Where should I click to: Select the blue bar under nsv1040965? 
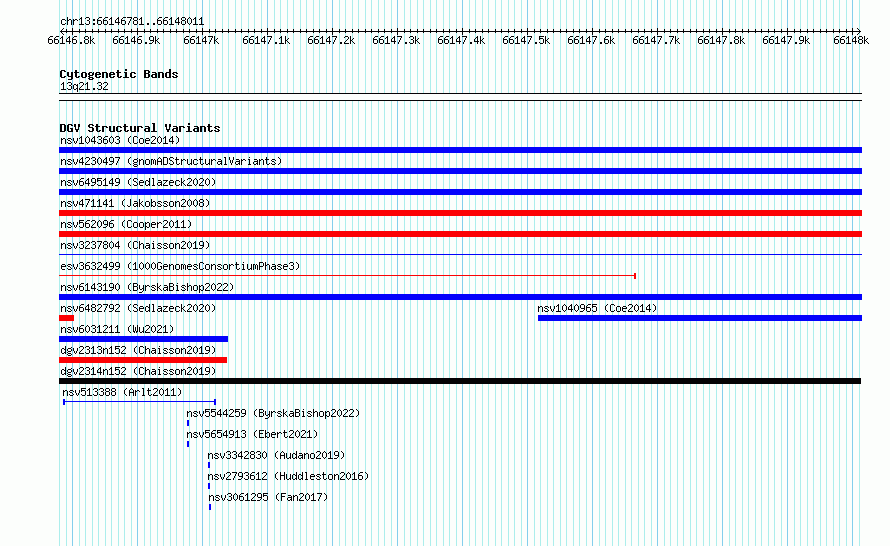coord(700,318)
